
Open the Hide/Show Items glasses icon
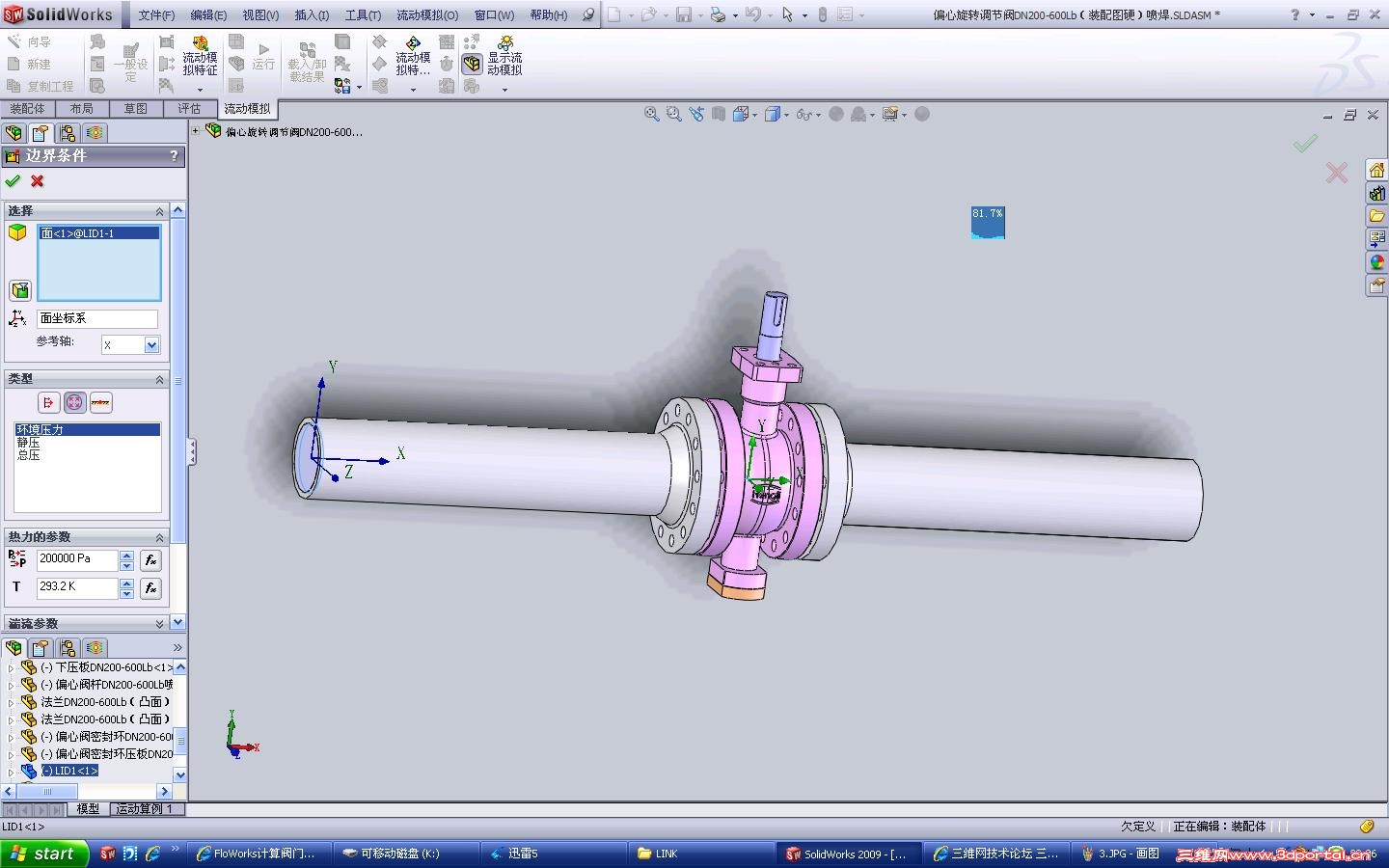[x=803, y=114]
